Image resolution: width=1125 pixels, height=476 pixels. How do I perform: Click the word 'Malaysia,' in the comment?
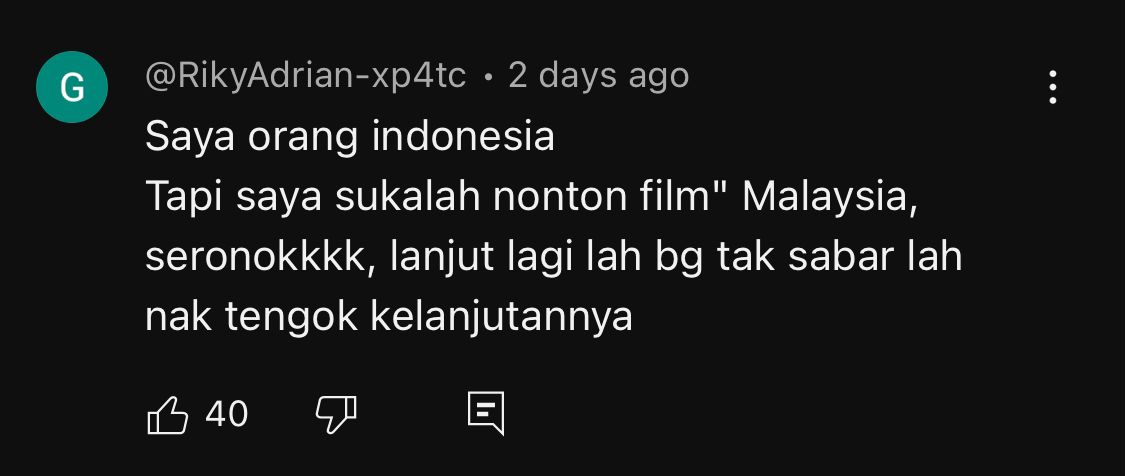[x=830, y=197]
